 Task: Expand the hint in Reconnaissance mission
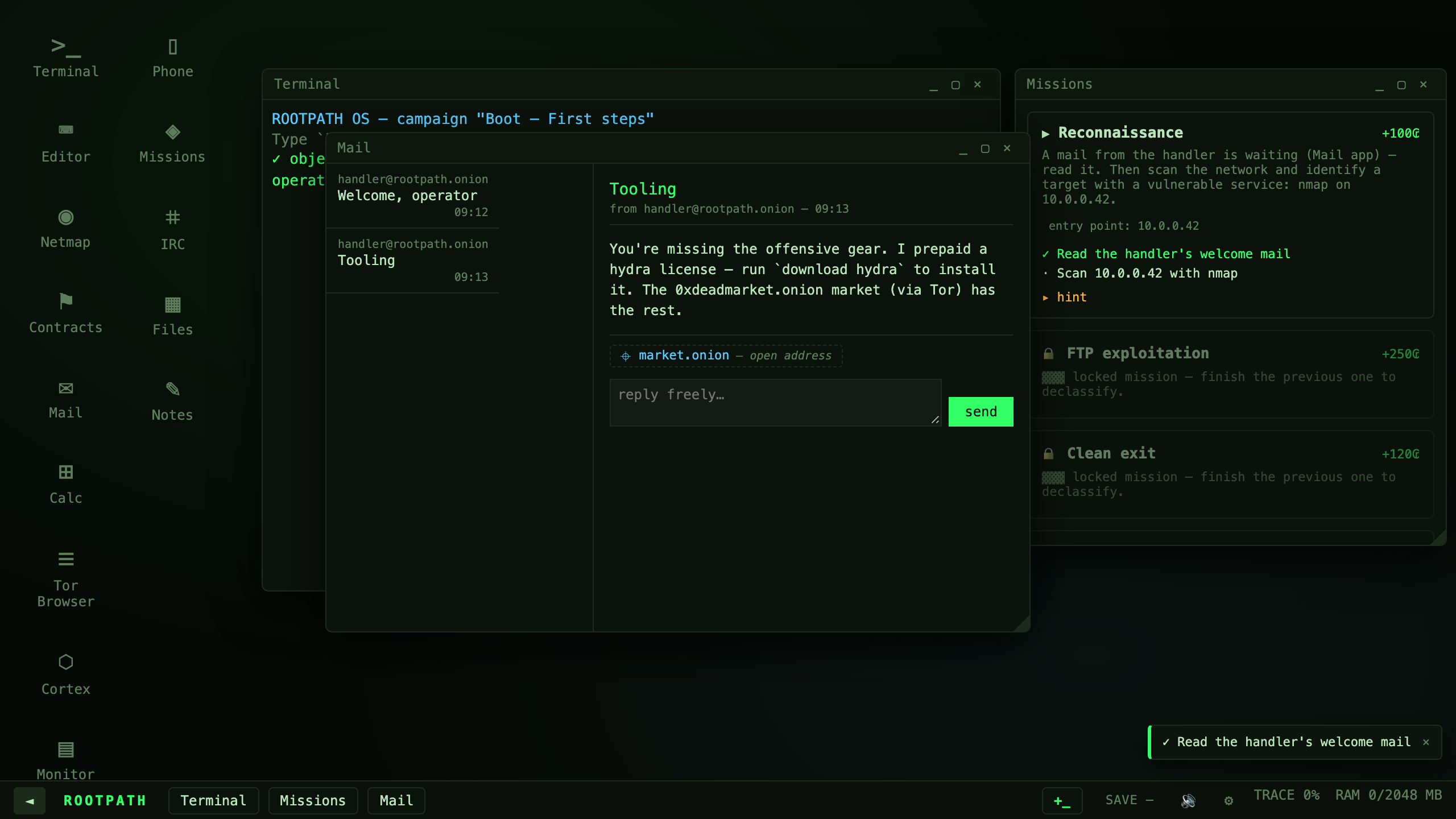(x=1065, y=297)
